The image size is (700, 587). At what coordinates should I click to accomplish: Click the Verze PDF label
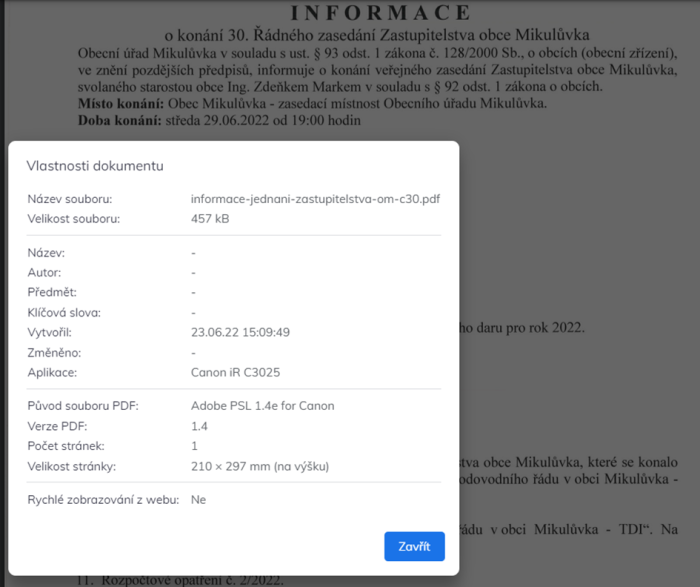[x=57, y=426]
